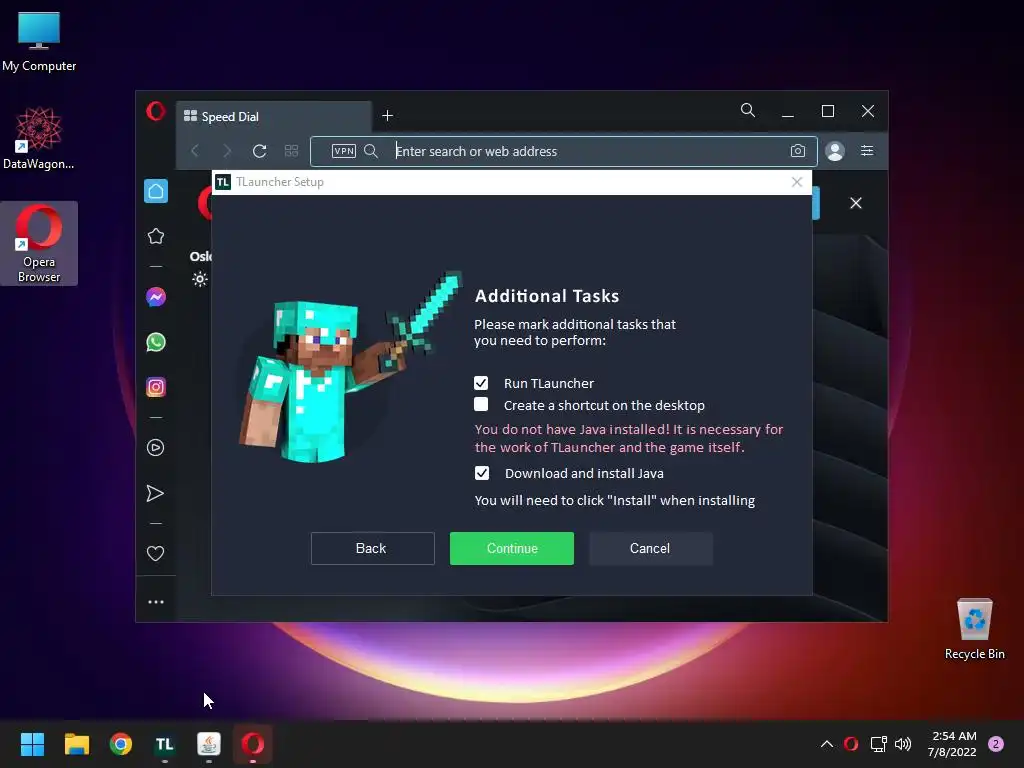Open File Explorer from taskbar
The width and height of the screenshot is (1024, 768).
(x=76, y=744)
